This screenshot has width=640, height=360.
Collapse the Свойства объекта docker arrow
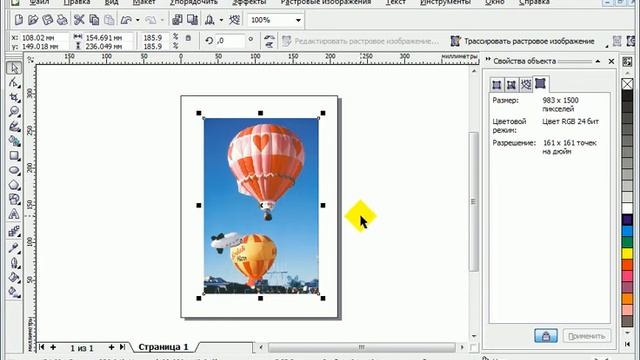[x=598, y=61]
